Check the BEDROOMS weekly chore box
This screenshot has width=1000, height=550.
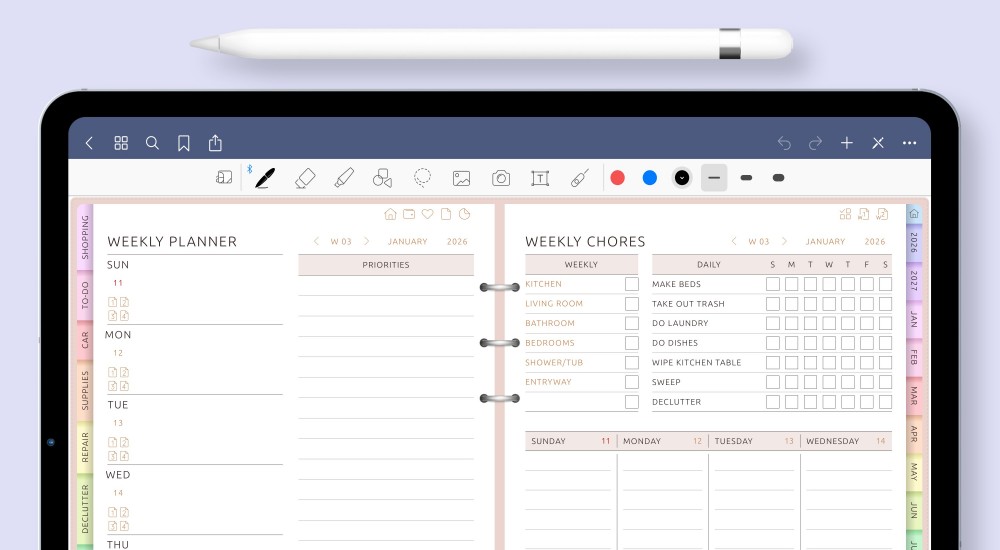pos(631,343)
